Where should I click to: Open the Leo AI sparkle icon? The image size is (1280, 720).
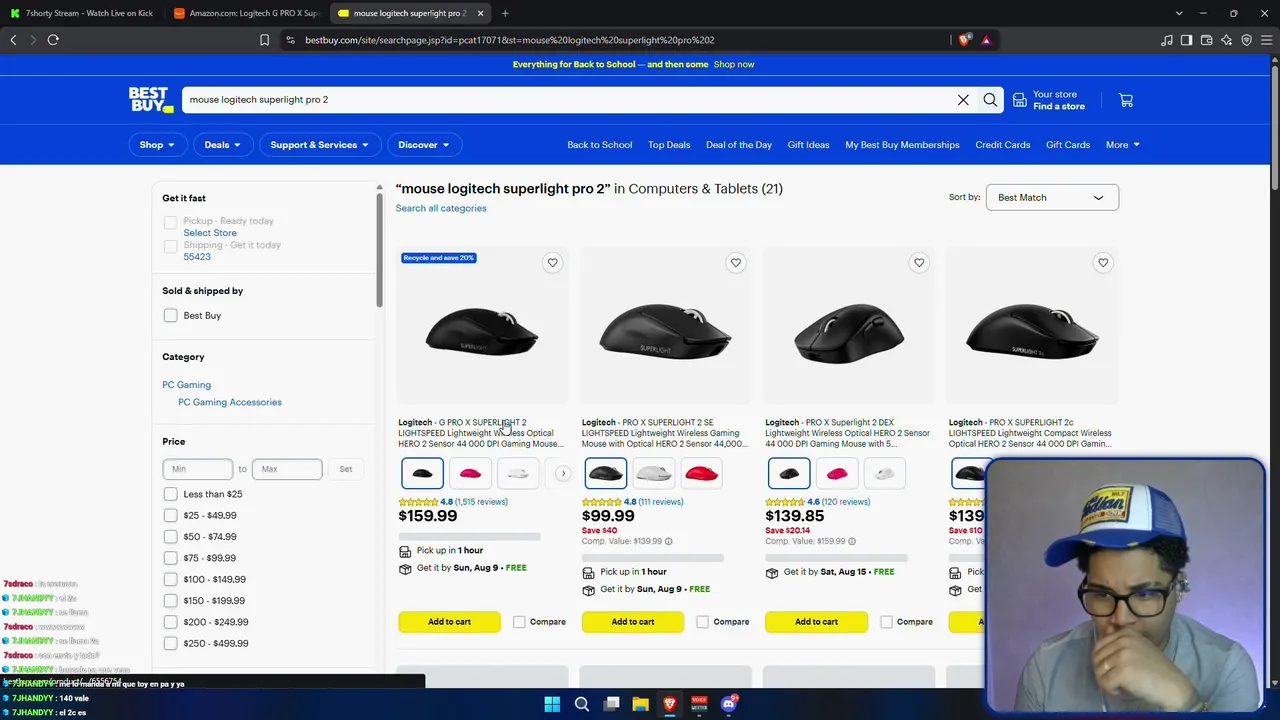click(1227, 40)
